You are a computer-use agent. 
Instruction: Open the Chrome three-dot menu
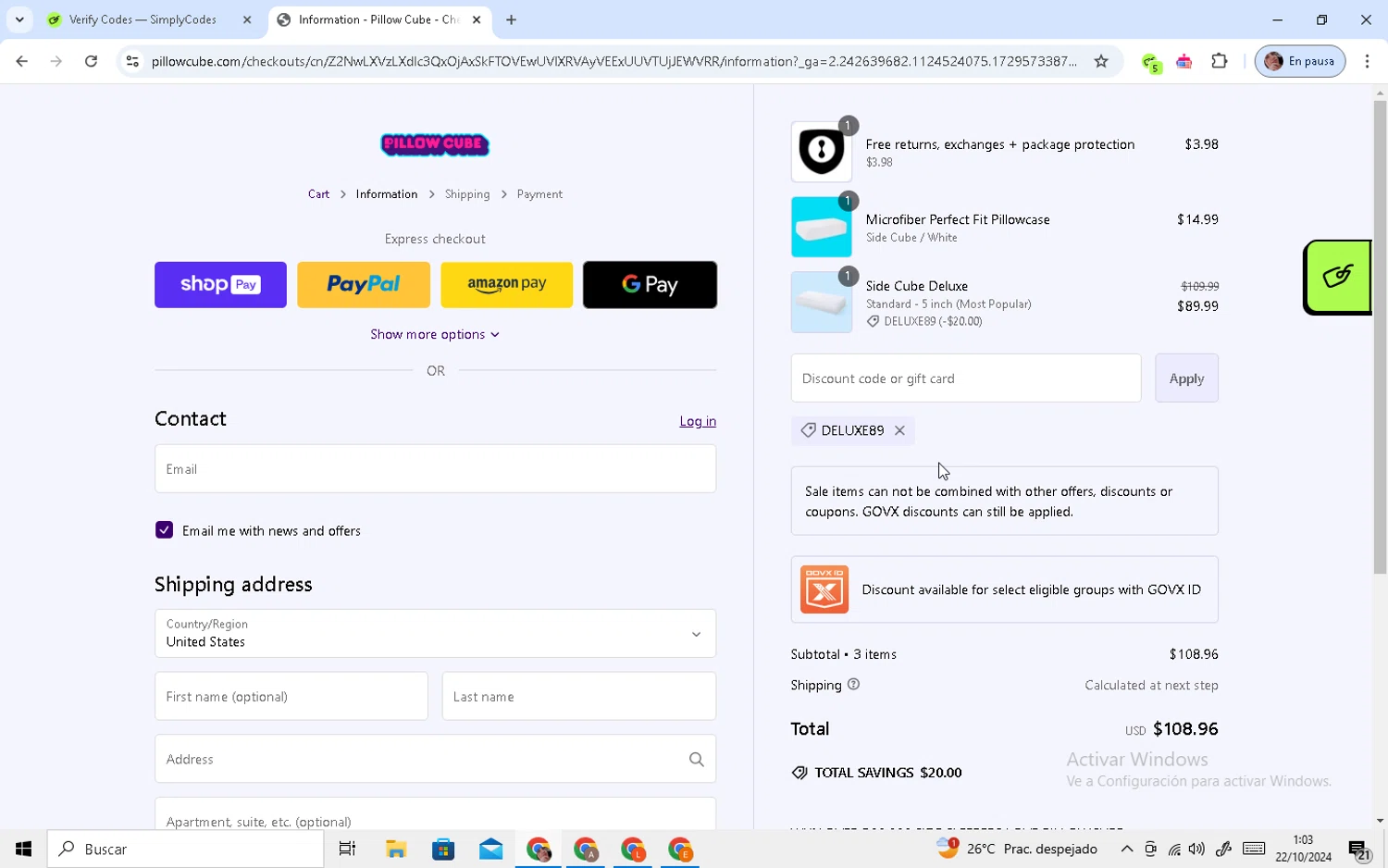tap(1367, 61)
